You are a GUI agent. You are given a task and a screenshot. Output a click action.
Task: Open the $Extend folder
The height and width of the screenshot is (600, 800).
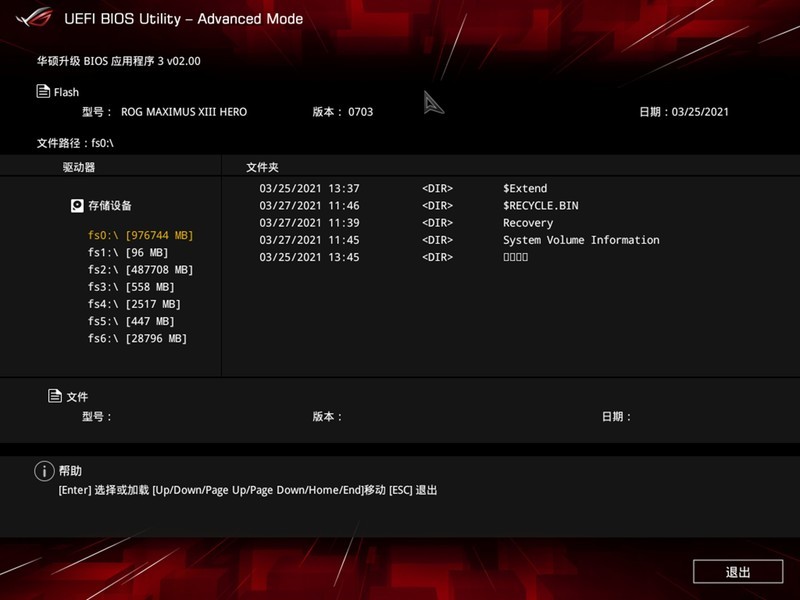pyautogui.click(x=524, y=188)
